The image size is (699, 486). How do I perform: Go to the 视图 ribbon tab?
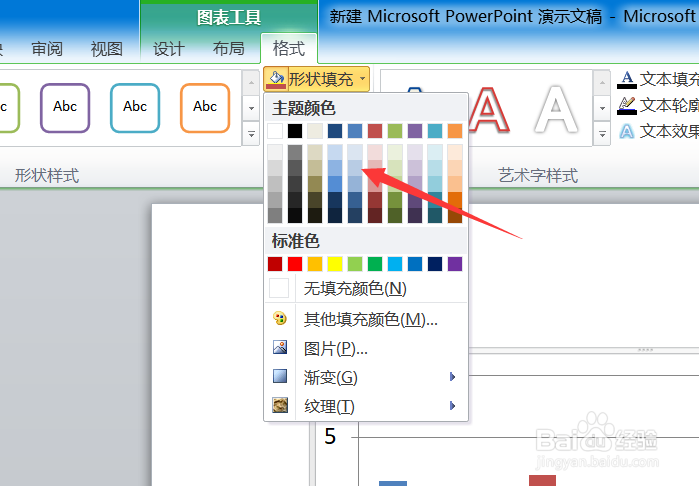coord(107,49)
